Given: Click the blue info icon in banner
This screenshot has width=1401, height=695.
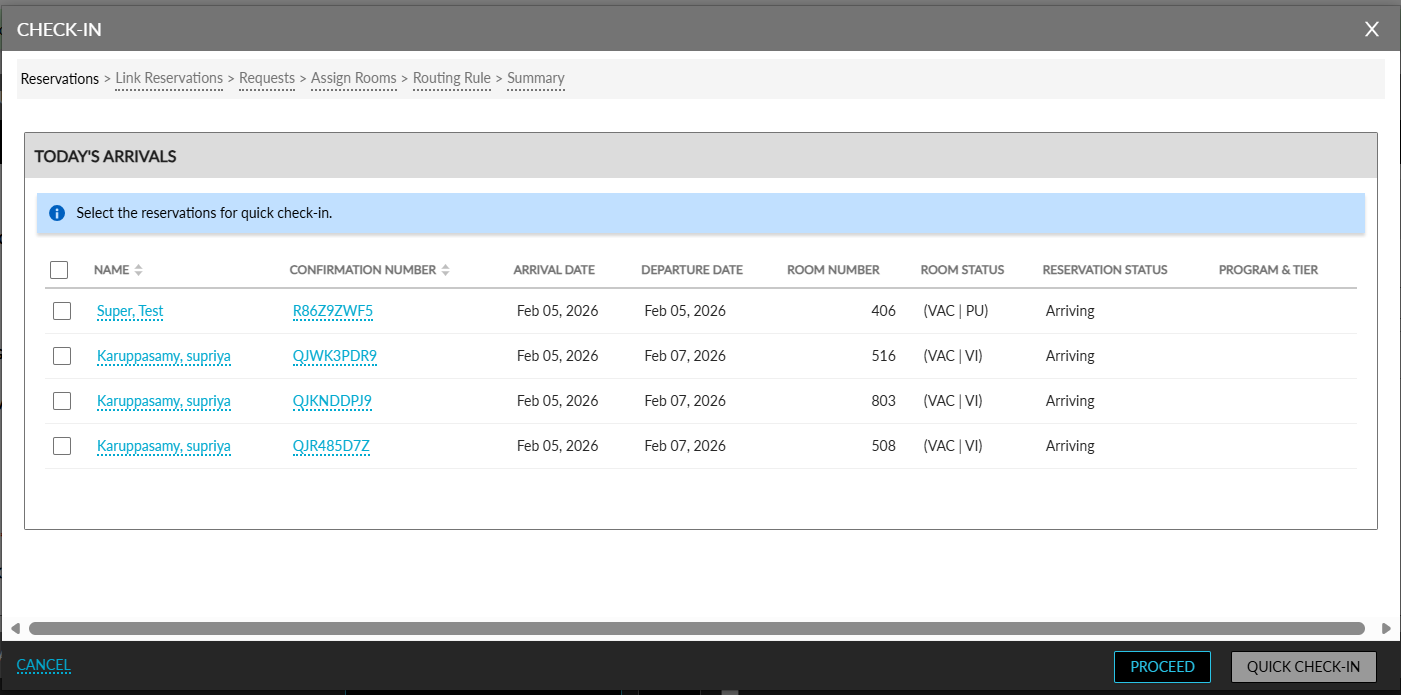Looking at the screenshot, I should click(x=57, y=213).
